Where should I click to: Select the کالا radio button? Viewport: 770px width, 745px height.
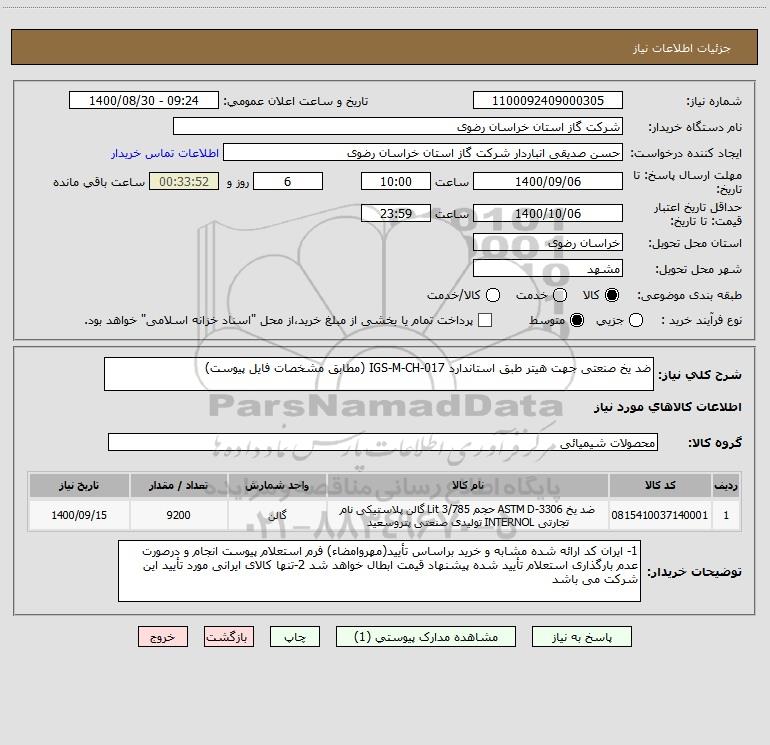pos(612,295)
